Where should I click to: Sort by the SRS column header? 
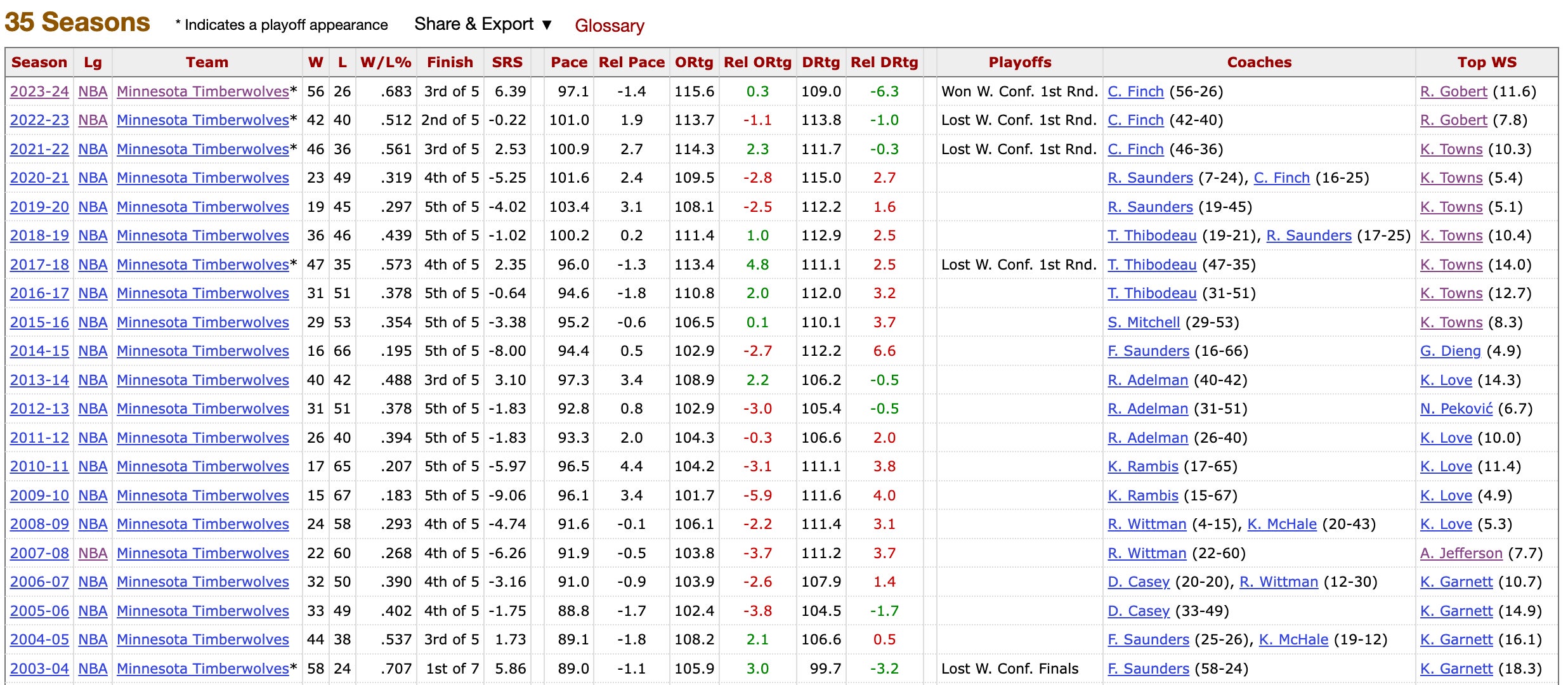click(507, 62)
